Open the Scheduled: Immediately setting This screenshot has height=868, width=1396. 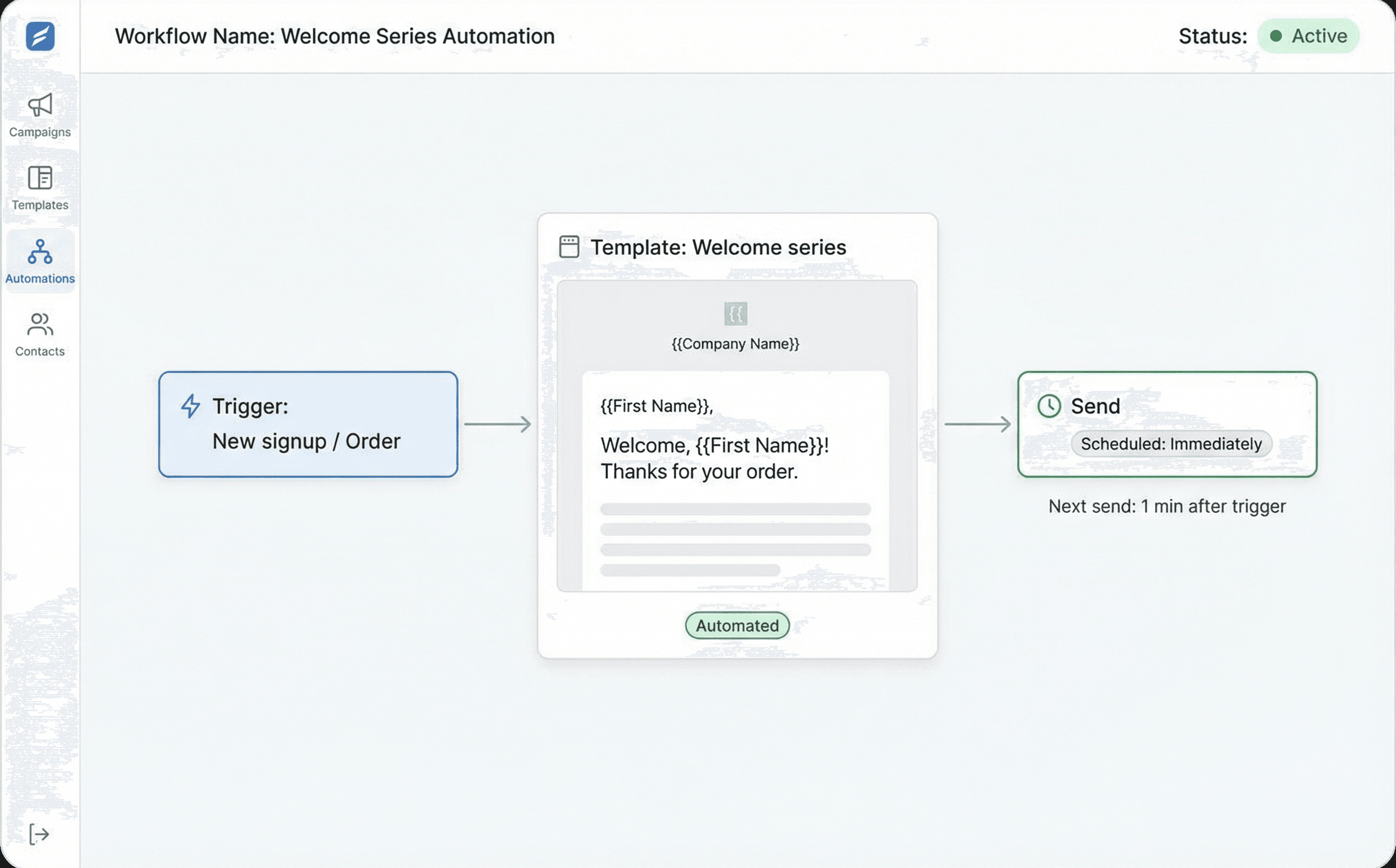[1171, 443]
